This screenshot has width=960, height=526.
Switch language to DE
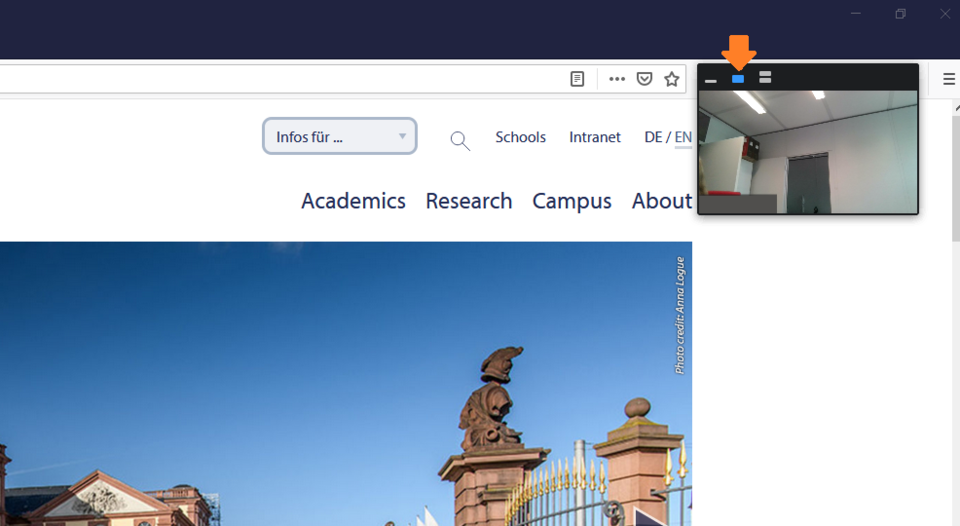[x=653, y=137]
